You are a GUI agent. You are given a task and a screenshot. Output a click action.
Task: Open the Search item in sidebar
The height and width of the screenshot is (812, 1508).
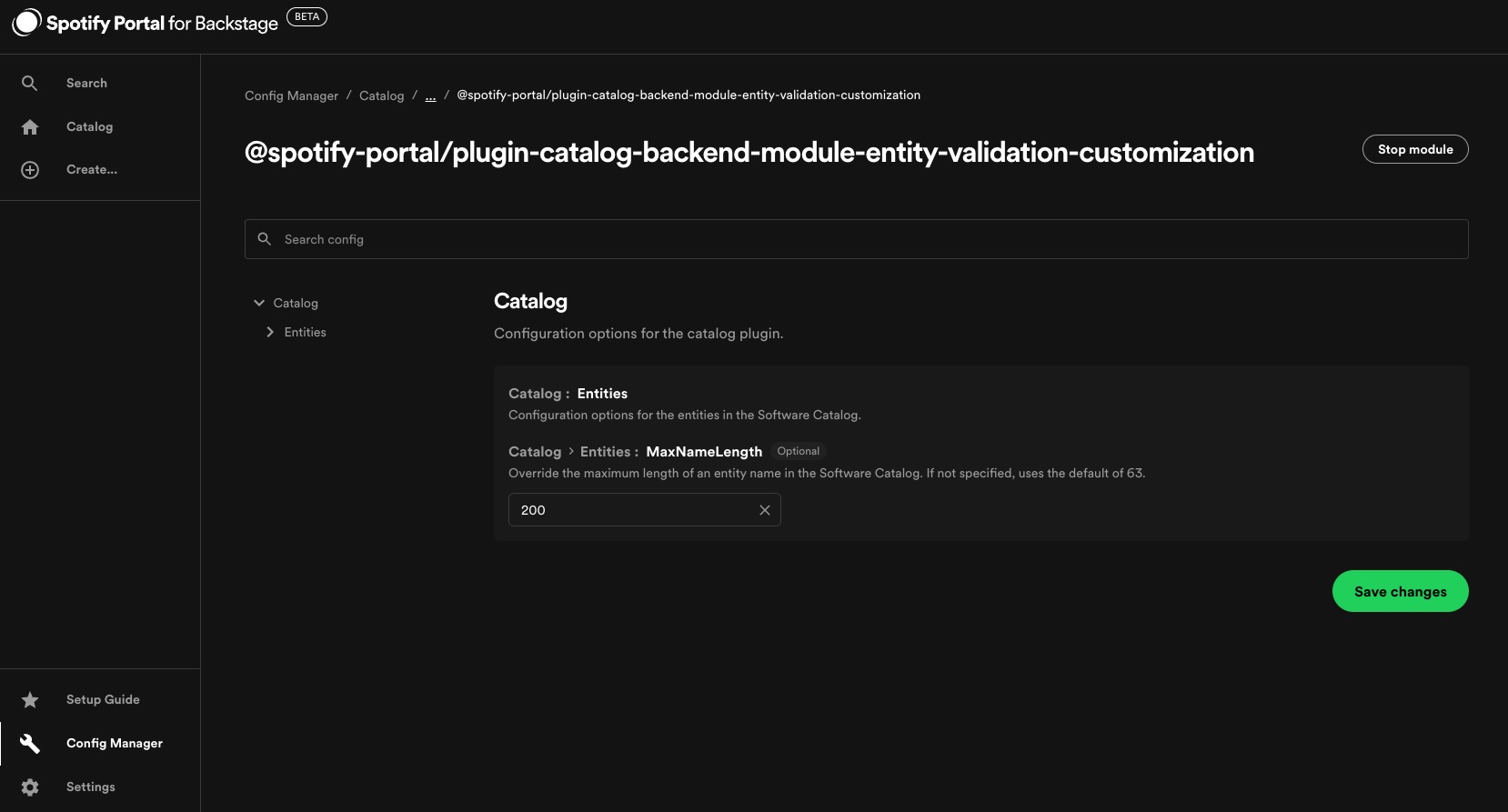(100, 83)
